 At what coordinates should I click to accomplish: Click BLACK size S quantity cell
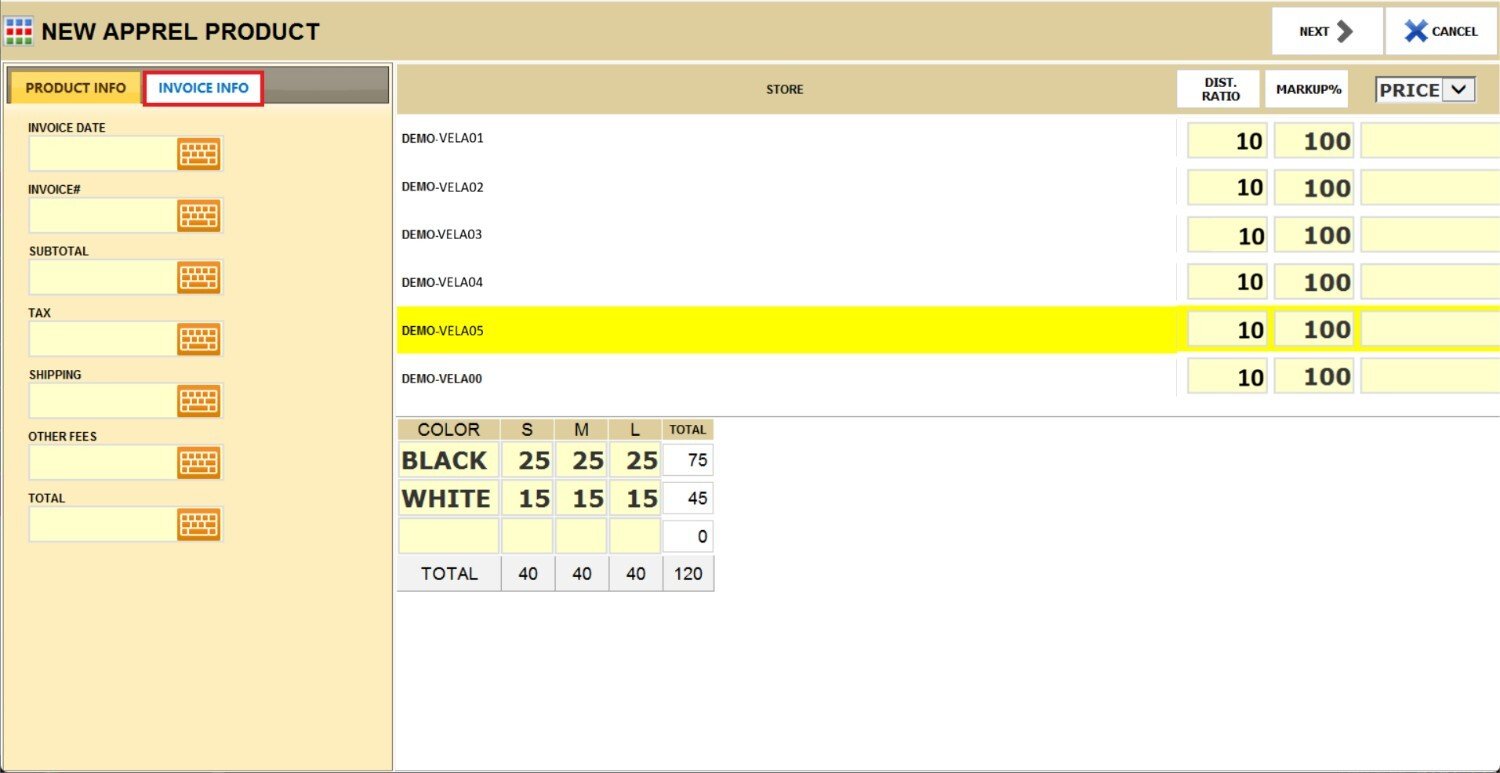527,461
